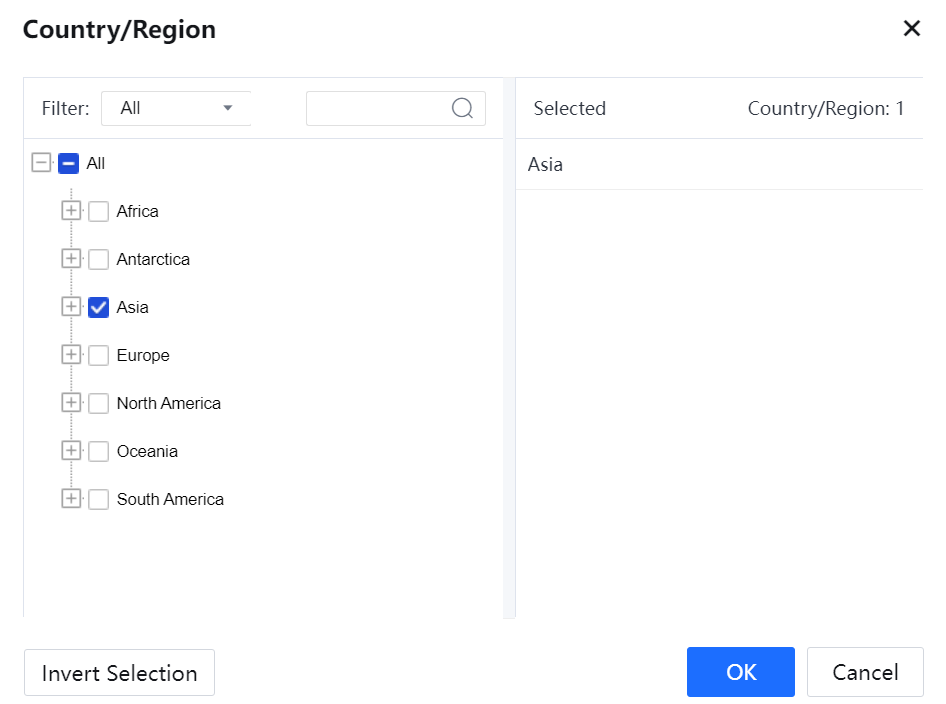
Task: Check the Europe checkbox
Action: point(98,355)
